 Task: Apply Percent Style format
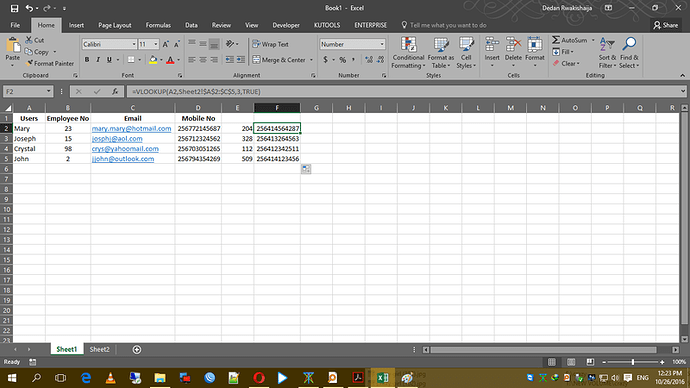(x=342, y=60)
